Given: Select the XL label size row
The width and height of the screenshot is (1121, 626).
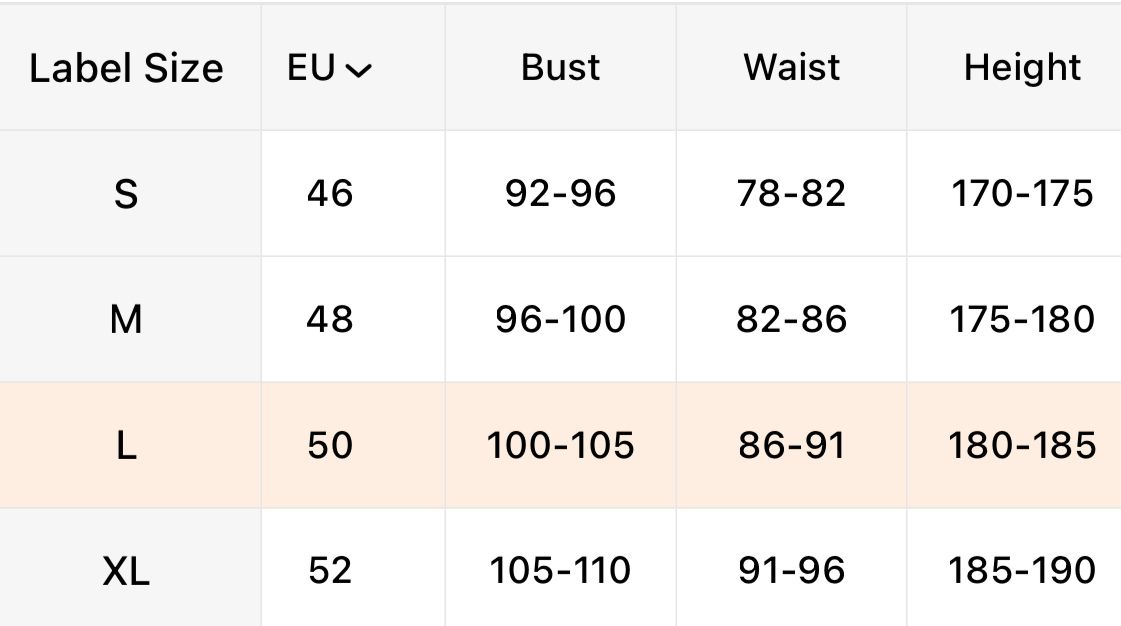Looking at the screenshot, I should point(126,572).
